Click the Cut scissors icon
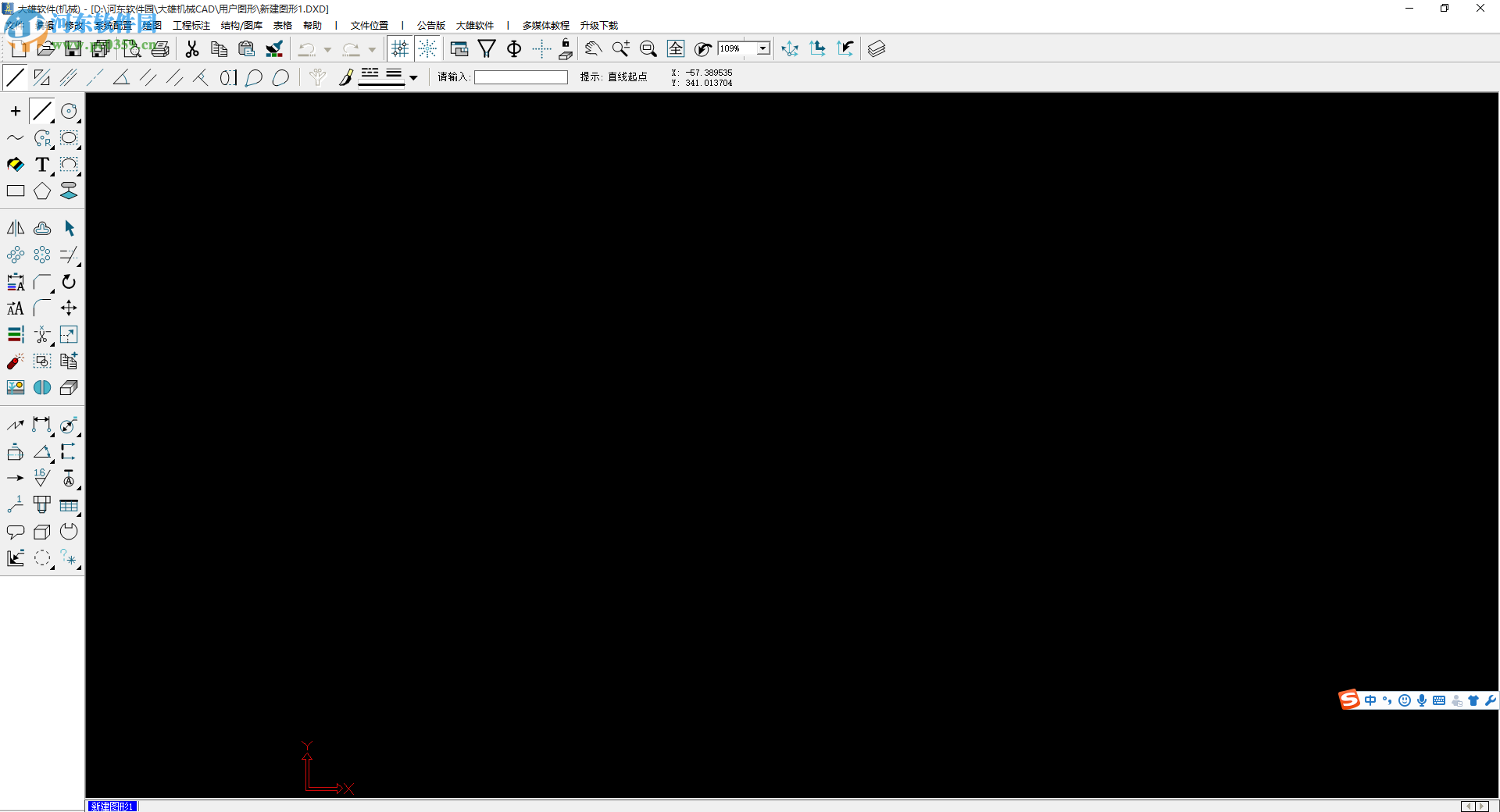1500x812 pixels. click(x=191, y=48)
